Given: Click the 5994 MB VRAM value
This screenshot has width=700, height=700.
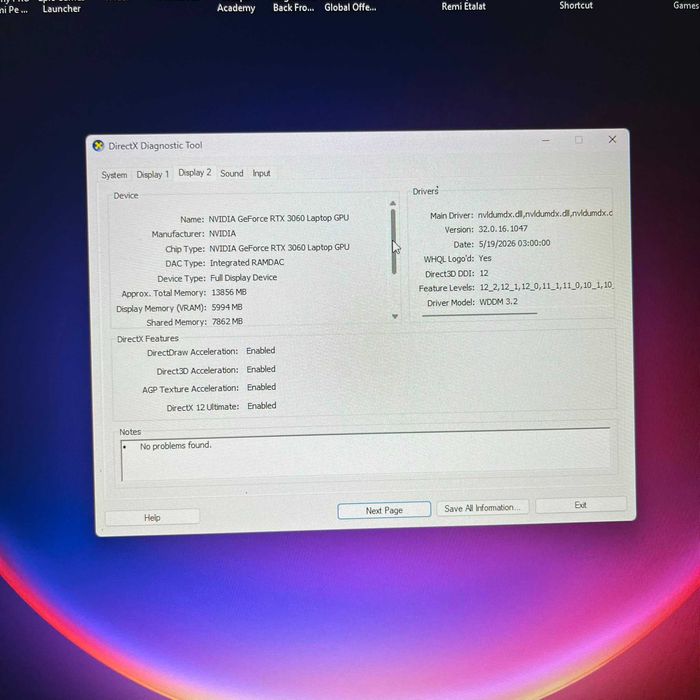Looking at the screenshot, I should coord(227,307).
